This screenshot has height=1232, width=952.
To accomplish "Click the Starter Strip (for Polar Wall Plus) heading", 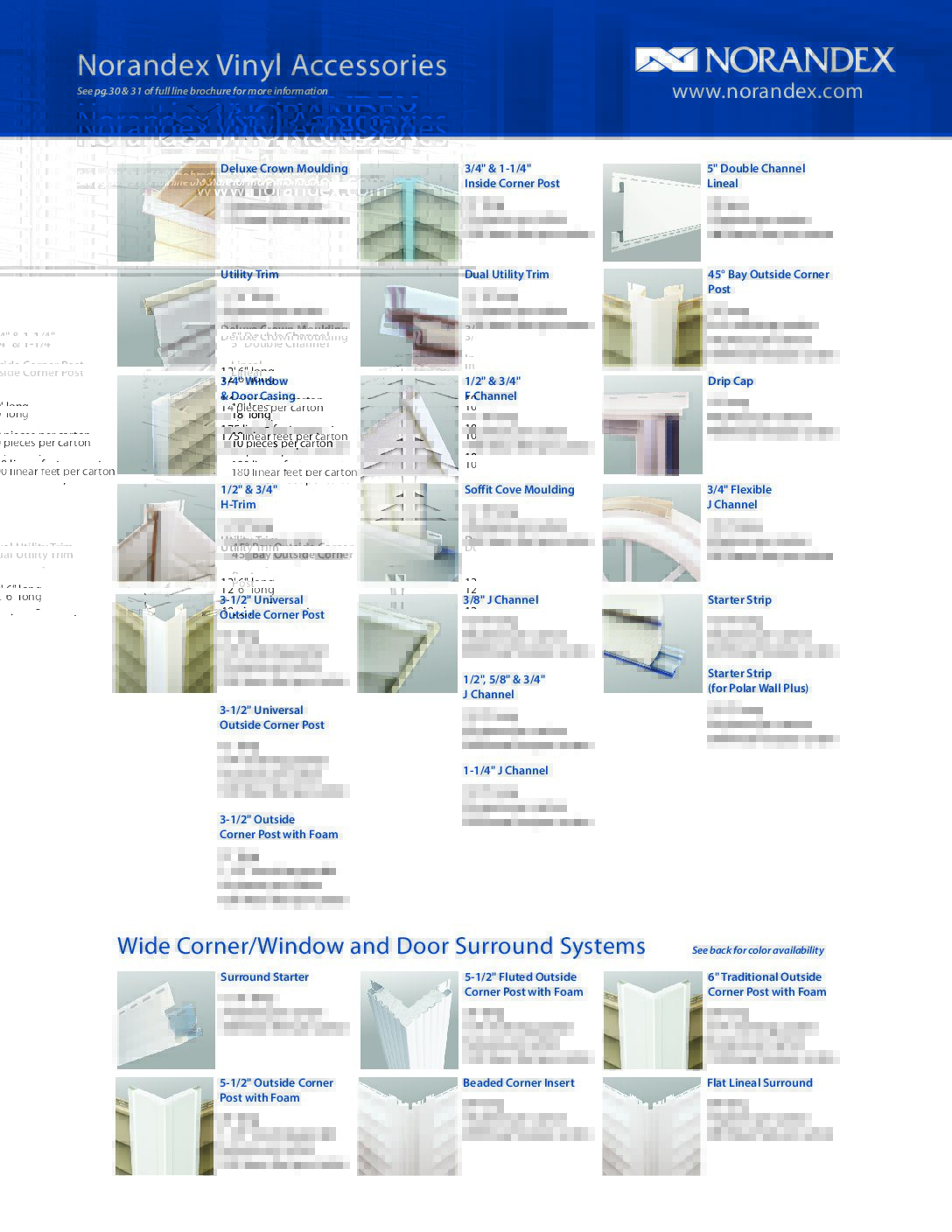I will (757, 681).
